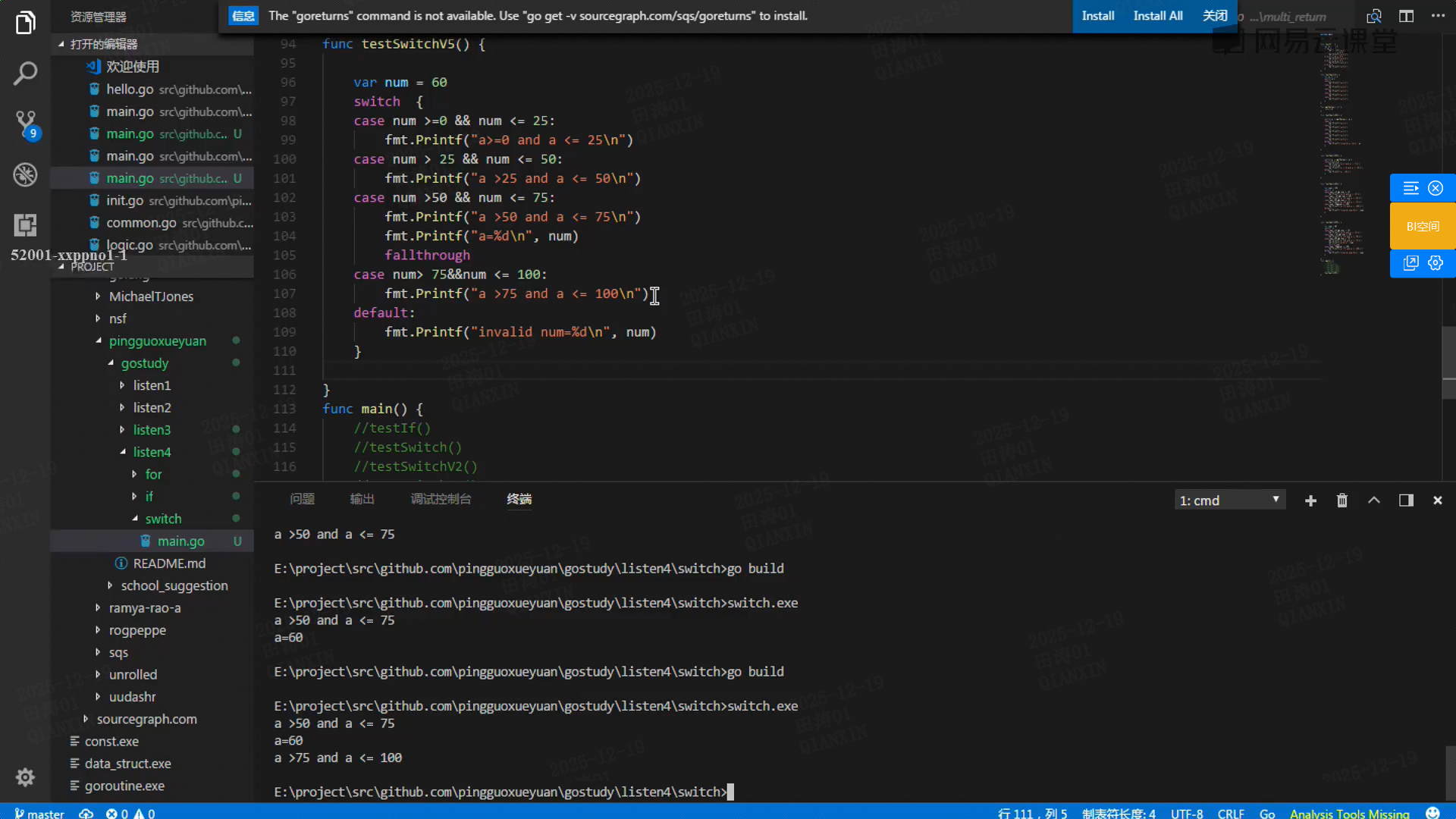Viewport: 1456px width, 819px height.
Task: Maximize panel with the up chevron
Action: click(1374, 500)
